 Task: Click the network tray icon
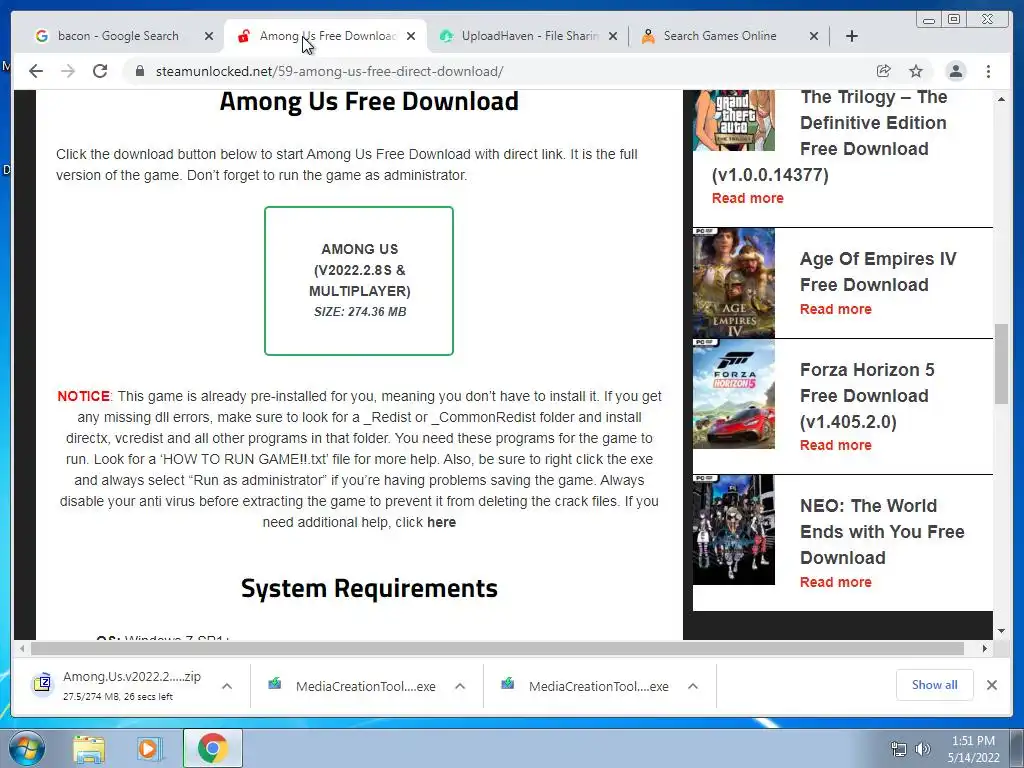899,749
